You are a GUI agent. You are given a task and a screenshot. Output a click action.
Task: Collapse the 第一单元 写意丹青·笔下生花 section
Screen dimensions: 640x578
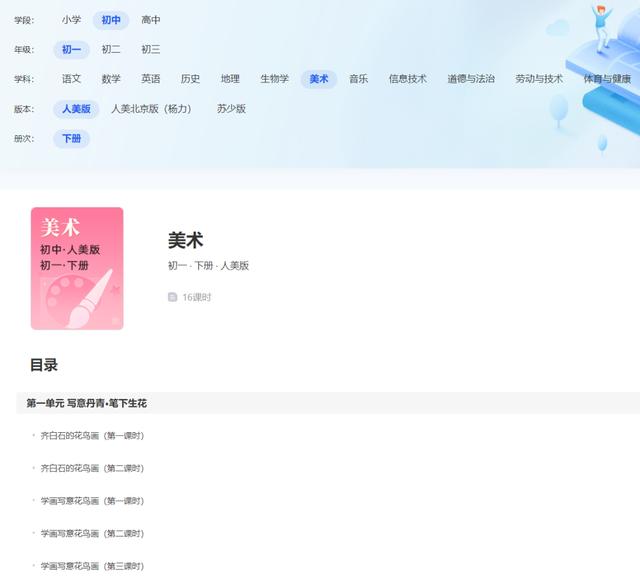pyautogui.click(x=328, y=403)
